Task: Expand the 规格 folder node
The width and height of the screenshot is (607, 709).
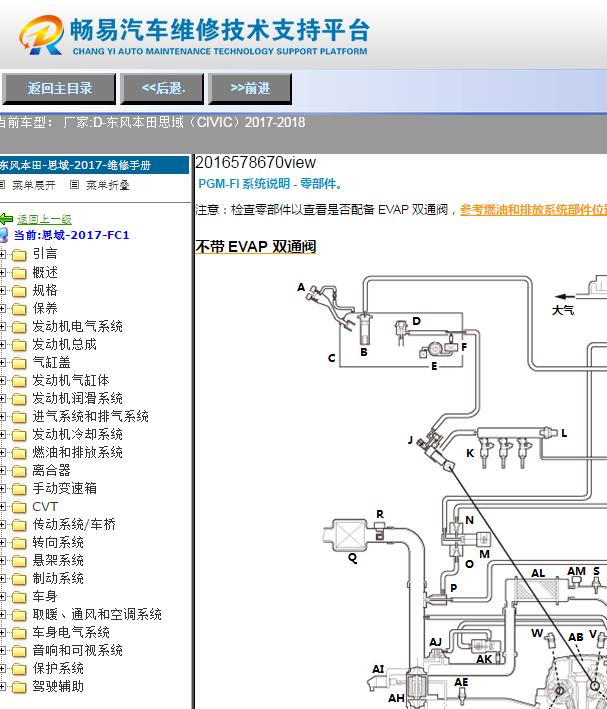Action: (3, 291)
